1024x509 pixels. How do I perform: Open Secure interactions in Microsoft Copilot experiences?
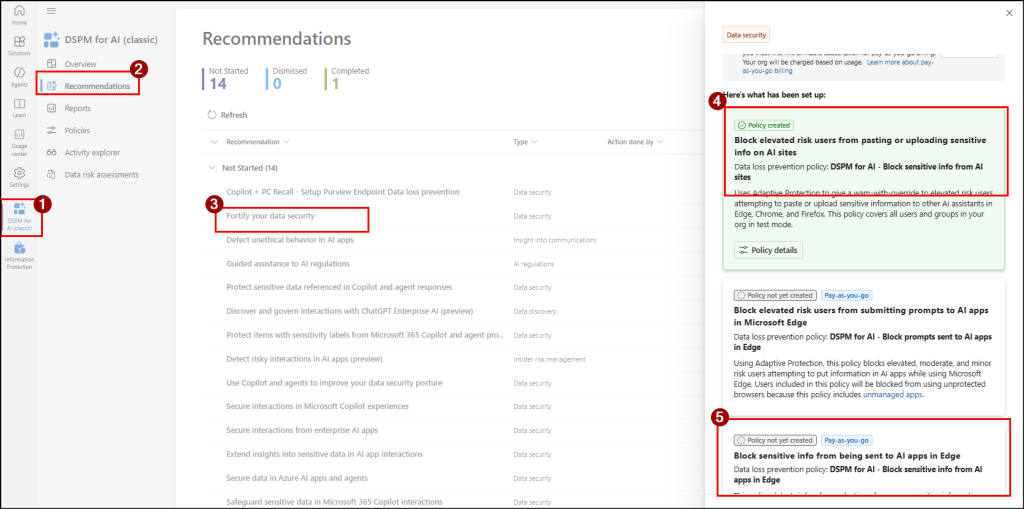coord(317,406)
